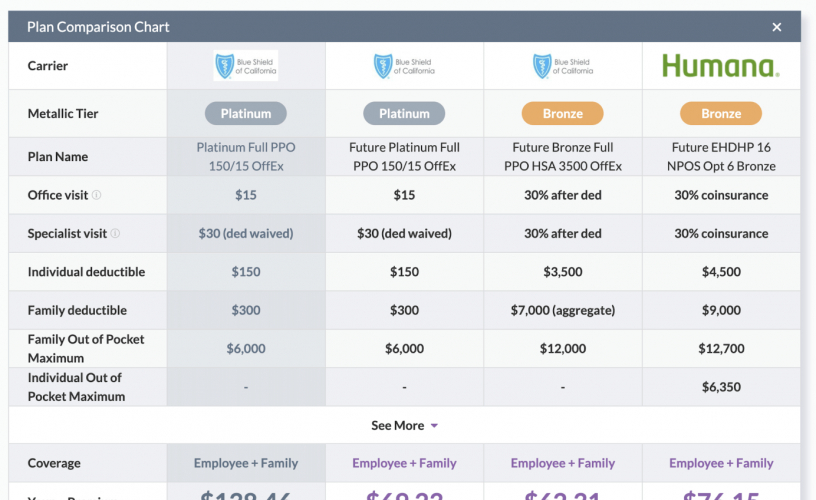Click the Family Out of Pocket Maximum label

tap(86, 349)
